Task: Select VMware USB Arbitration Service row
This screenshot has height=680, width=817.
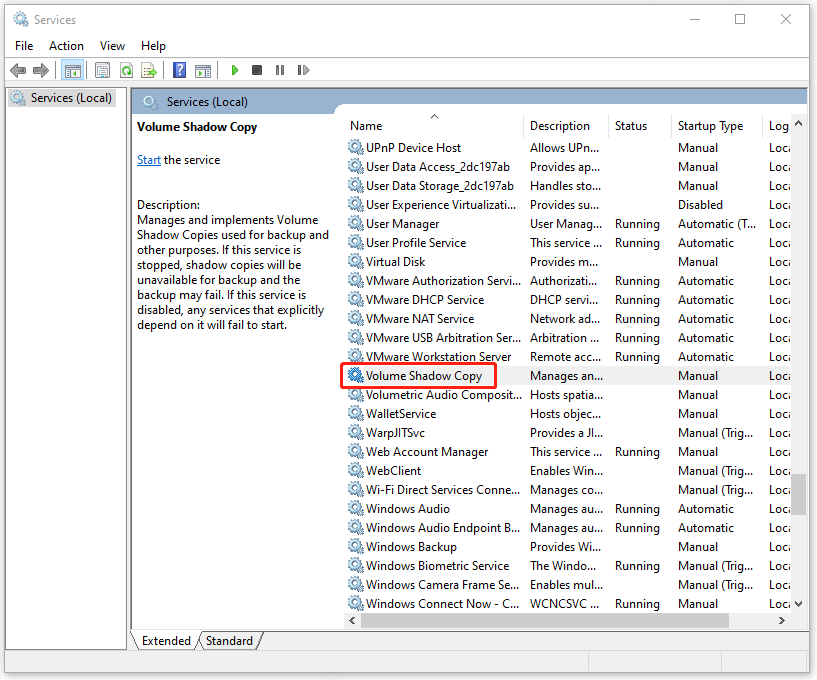Action: pyautogui.click(x=568, y=338)
